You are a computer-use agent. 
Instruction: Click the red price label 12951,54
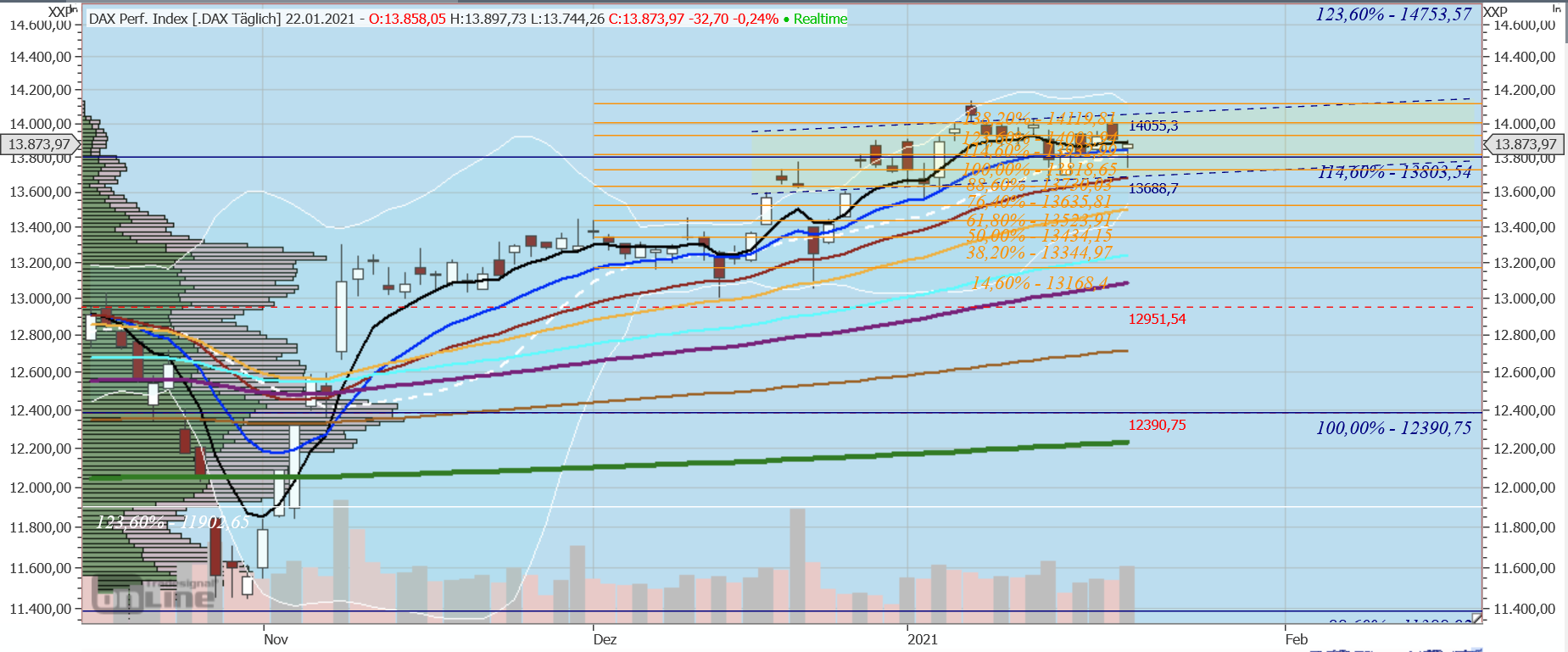pyautogui.click(x=1157, y=319)
